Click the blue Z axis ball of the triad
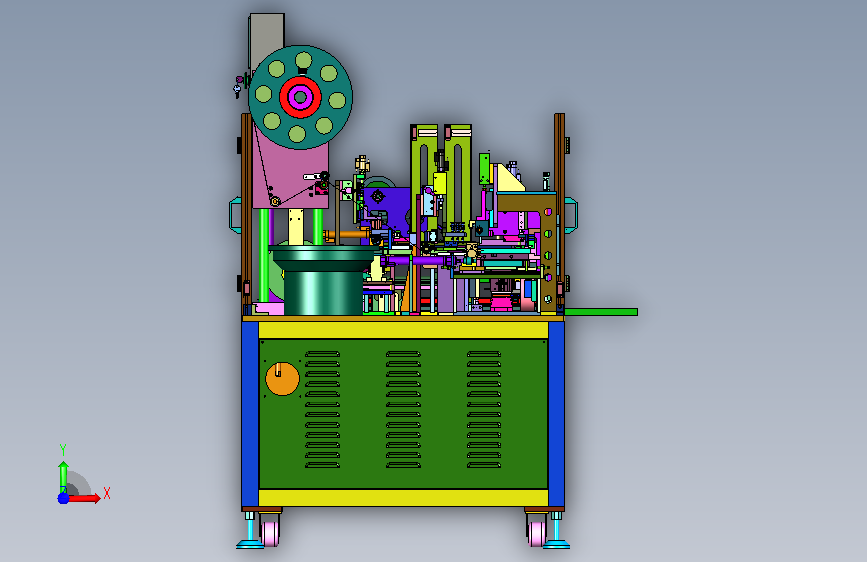Screen dimensions: 867x562 64,498
